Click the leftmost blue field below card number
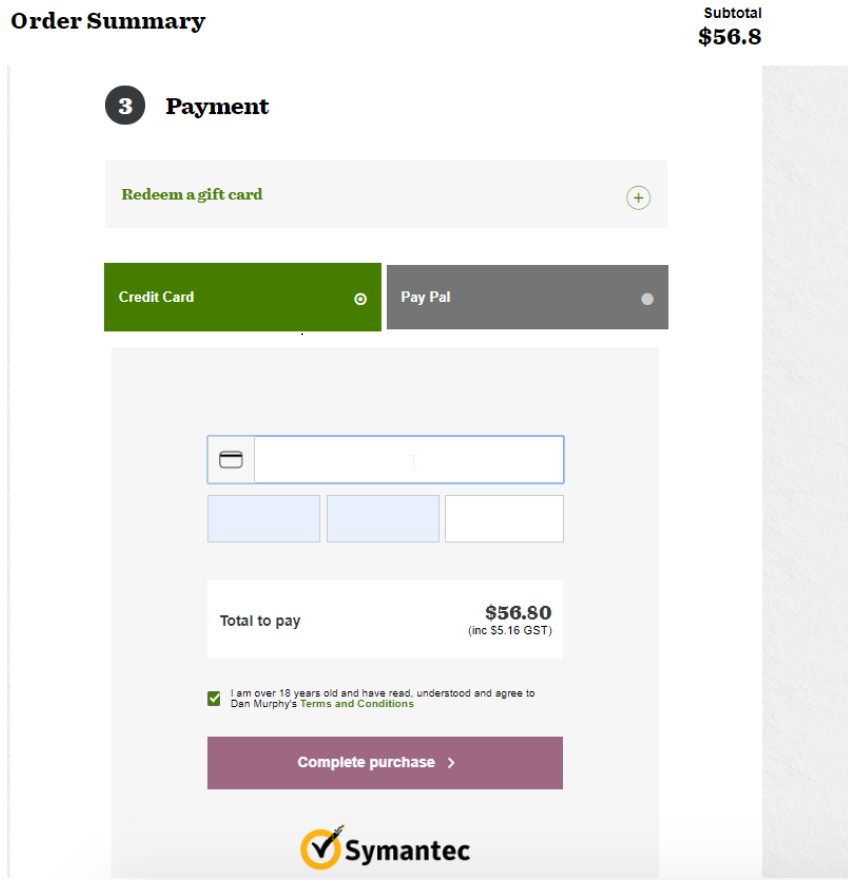Screen dimensions: 848x880 pyautogui.click(x=263, y=519)
